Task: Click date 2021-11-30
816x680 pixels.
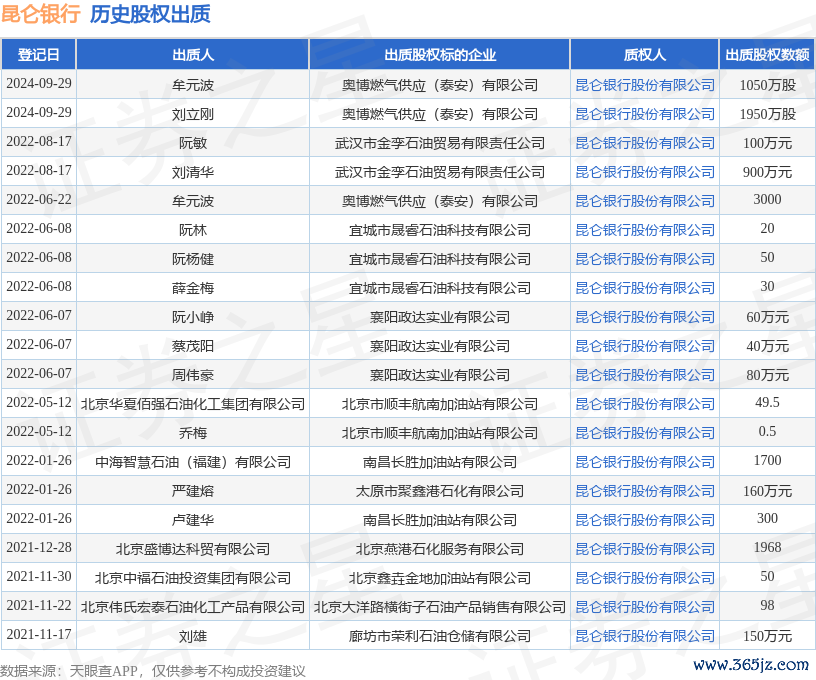Action: coord(39,576)
